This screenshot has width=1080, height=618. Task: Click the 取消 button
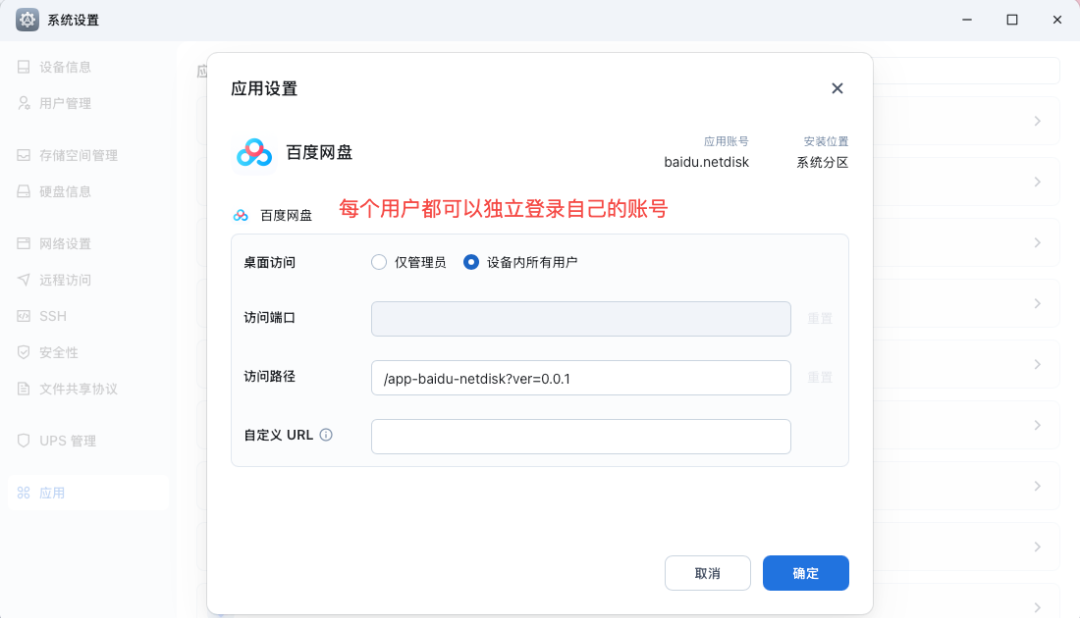pos(707,573)
